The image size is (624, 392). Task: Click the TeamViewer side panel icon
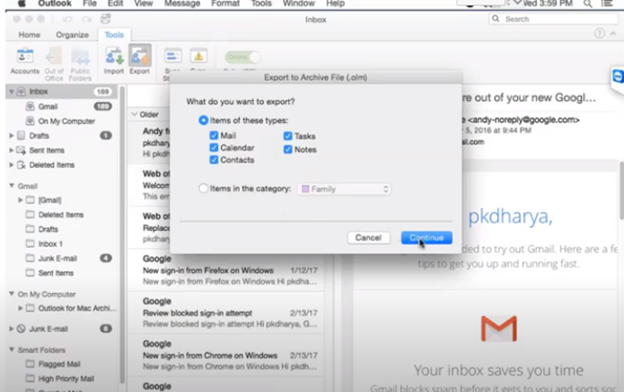click(x=618, y=76)
